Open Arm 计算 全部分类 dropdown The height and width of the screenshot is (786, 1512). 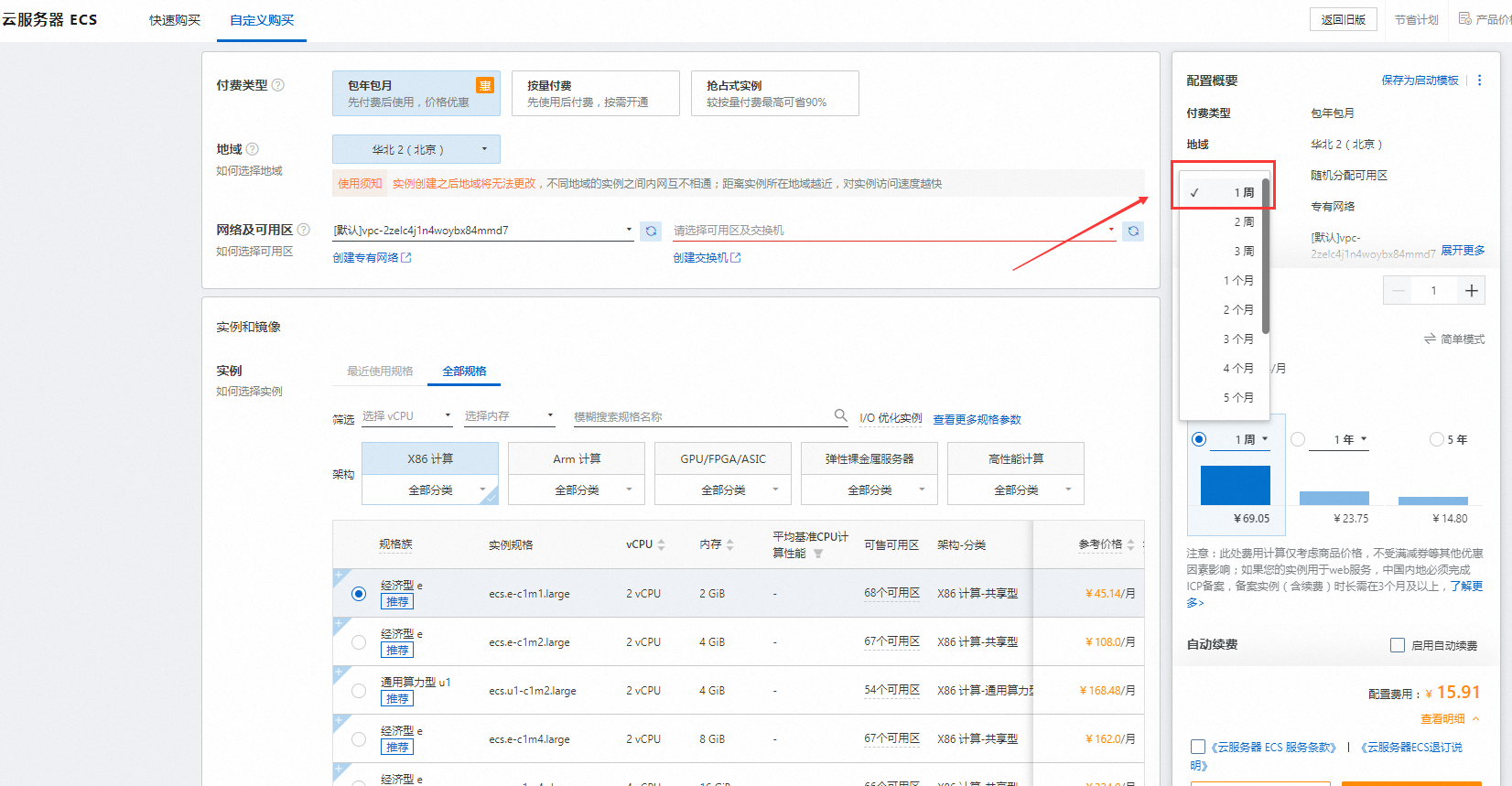[577, 490]
